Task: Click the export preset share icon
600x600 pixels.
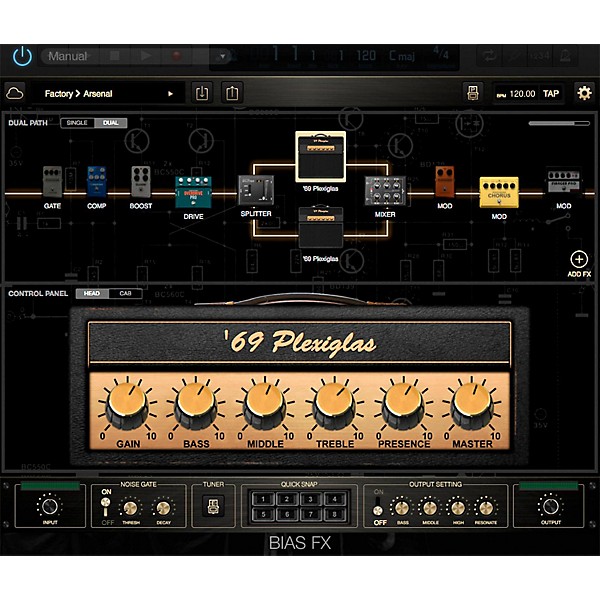Action: (232, 93)
